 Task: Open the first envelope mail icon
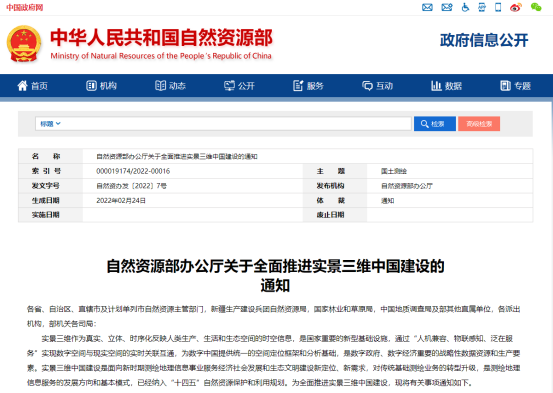coord(427,7)
